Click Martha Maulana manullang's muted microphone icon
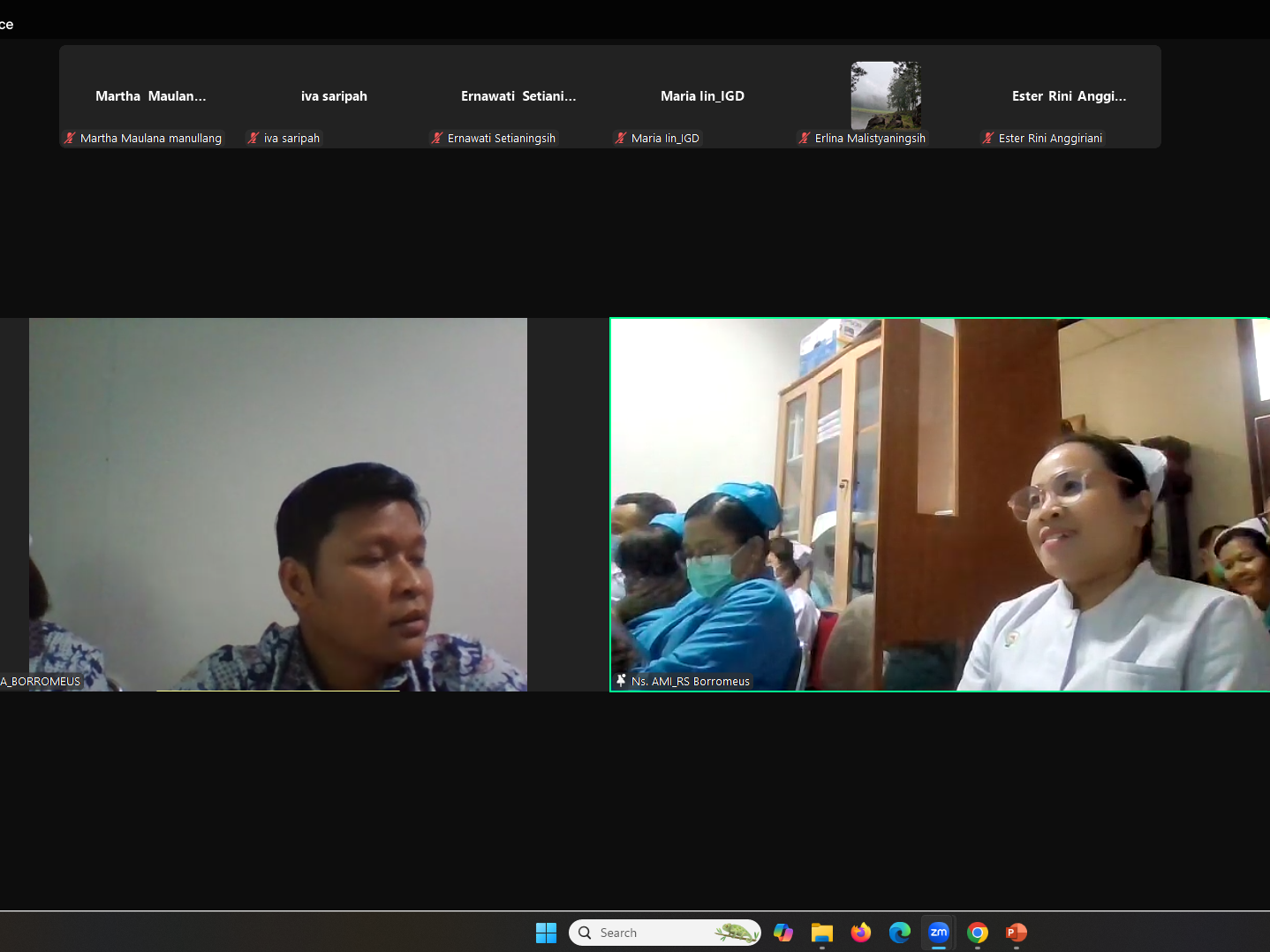 pyautogui.click(x=70, y=138)
